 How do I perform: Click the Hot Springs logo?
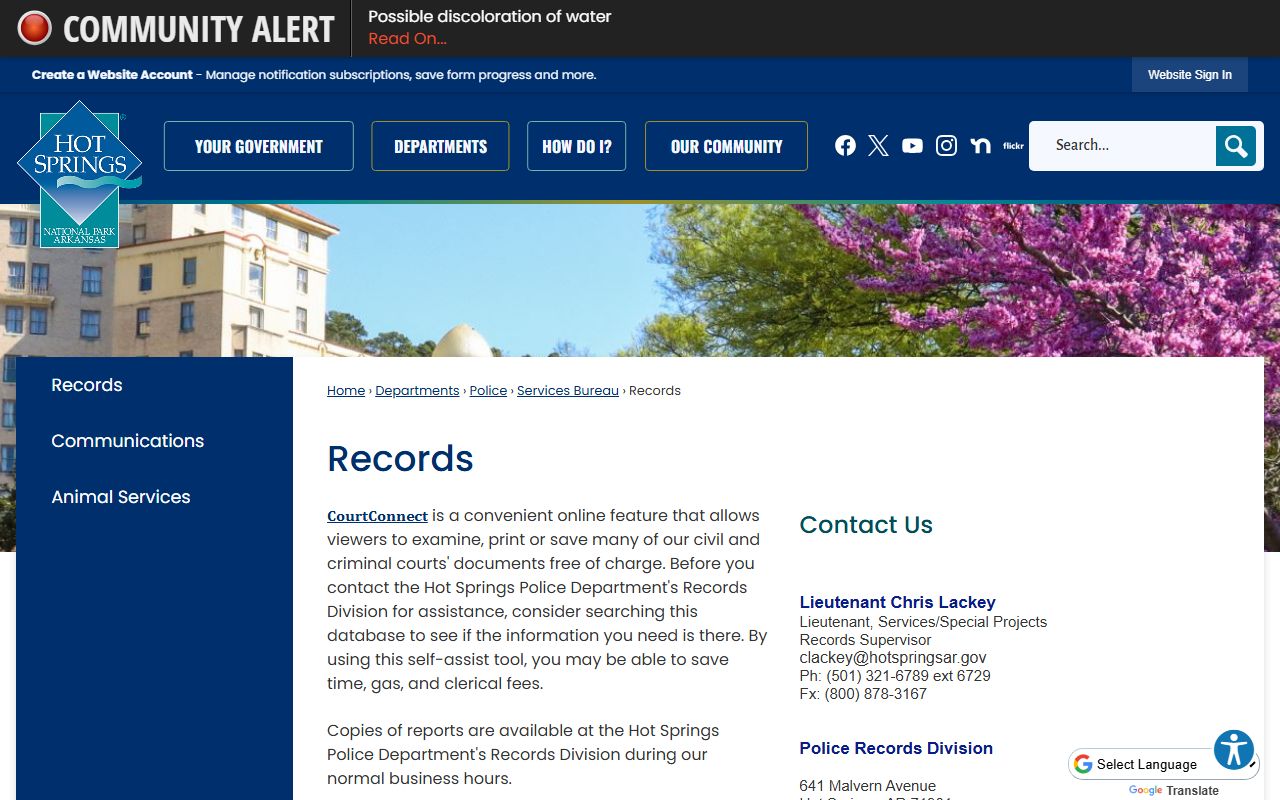click(79, 173)
